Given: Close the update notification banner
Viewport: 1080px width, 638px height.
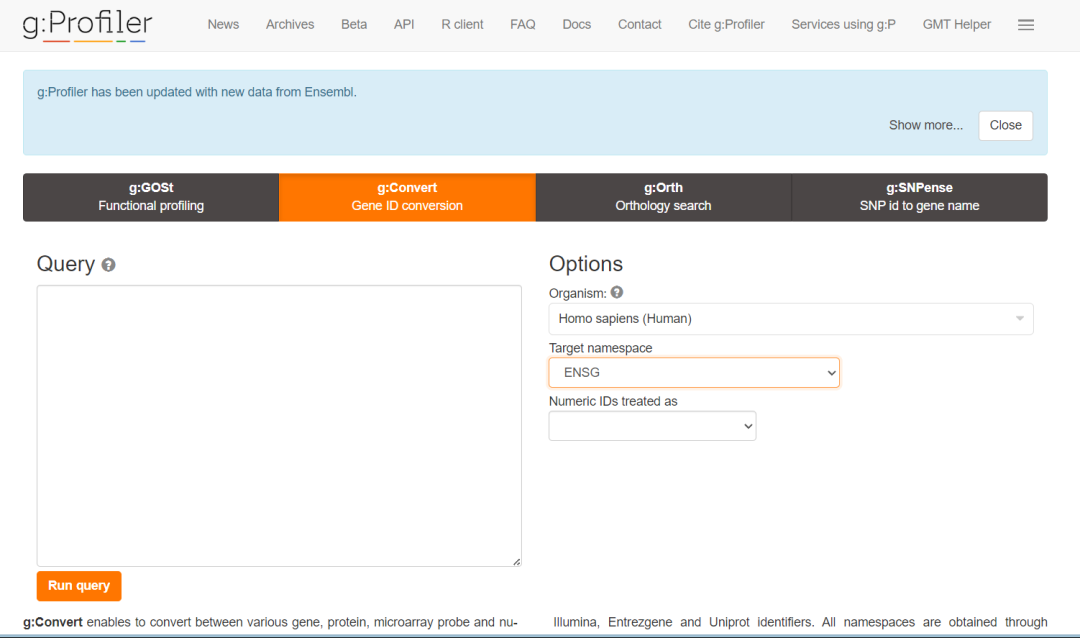Looking at the screenshot, I should (x=1006, y=125).
